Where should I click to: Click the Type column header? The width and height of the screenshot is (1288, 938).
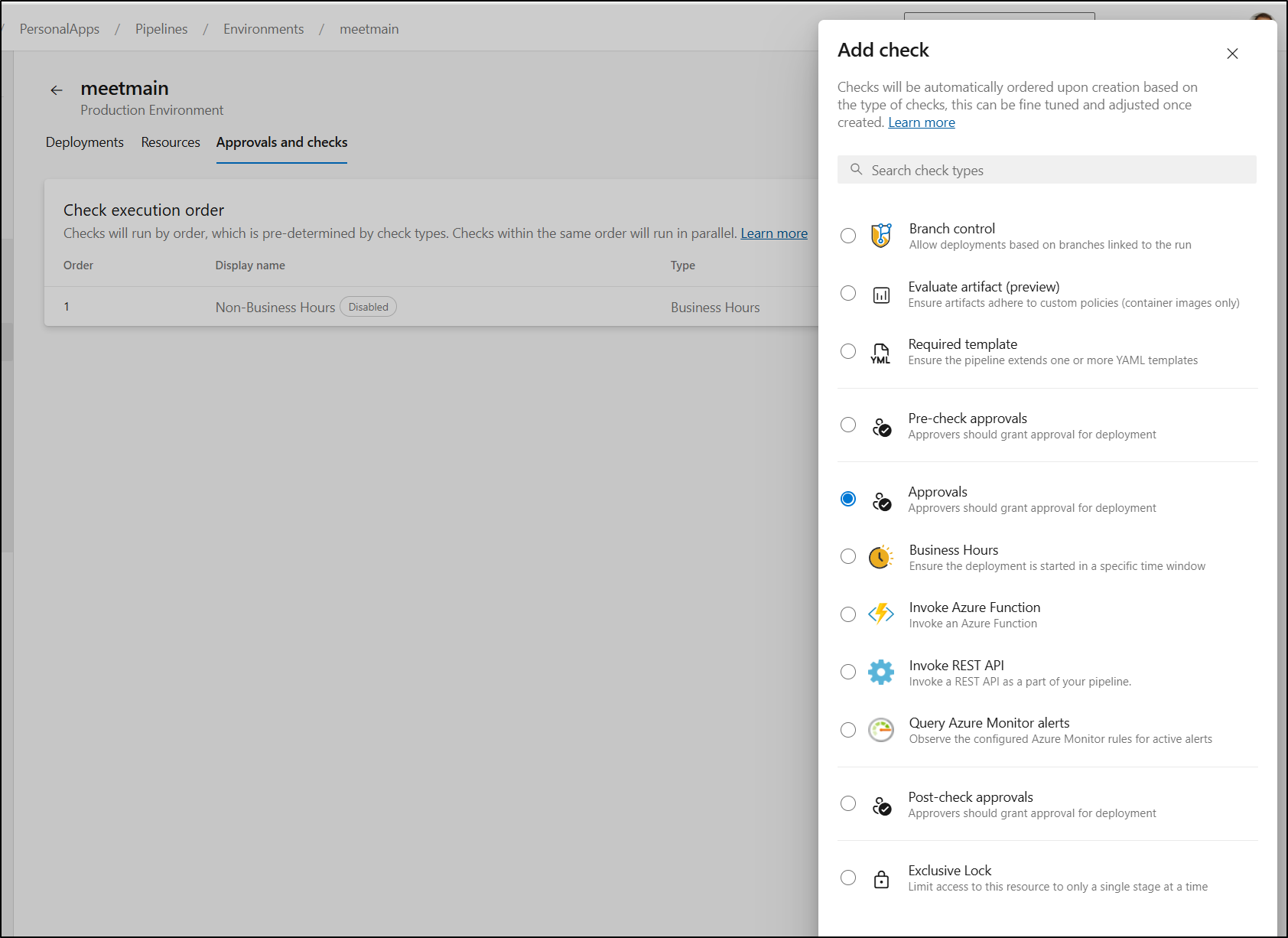[683, 265]
